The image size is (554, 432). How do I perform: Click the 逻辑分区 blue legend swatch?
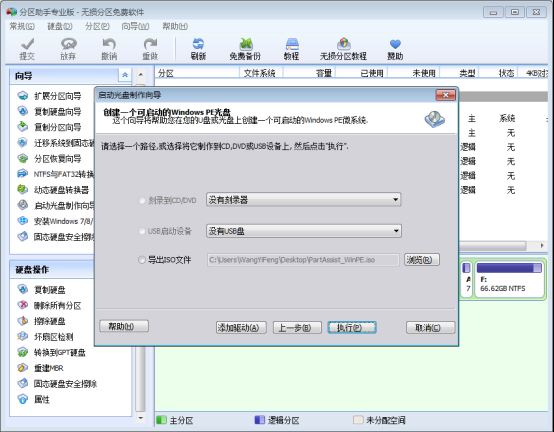(259, 420)
